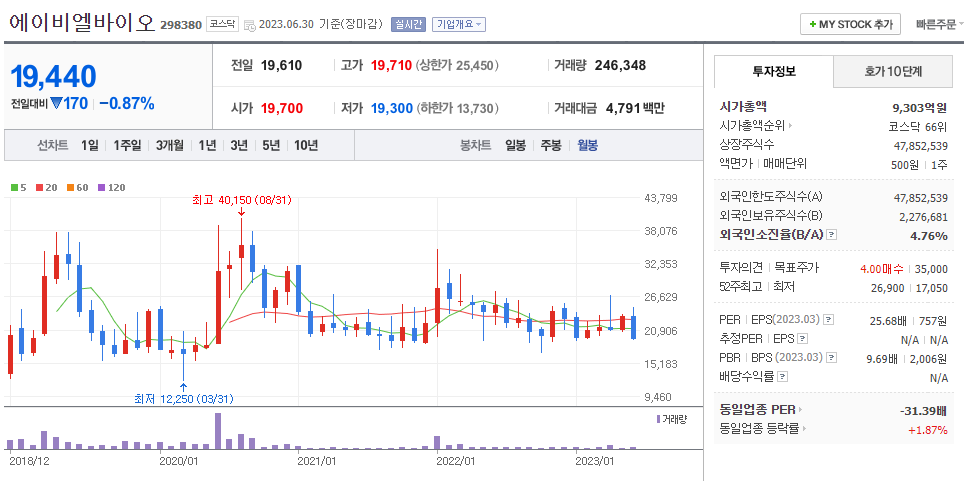Viewport: 970px width, 481px height.
Task: Open the 기업개요 dropdown
Action: pyautogui.click(x=459, y=25)
